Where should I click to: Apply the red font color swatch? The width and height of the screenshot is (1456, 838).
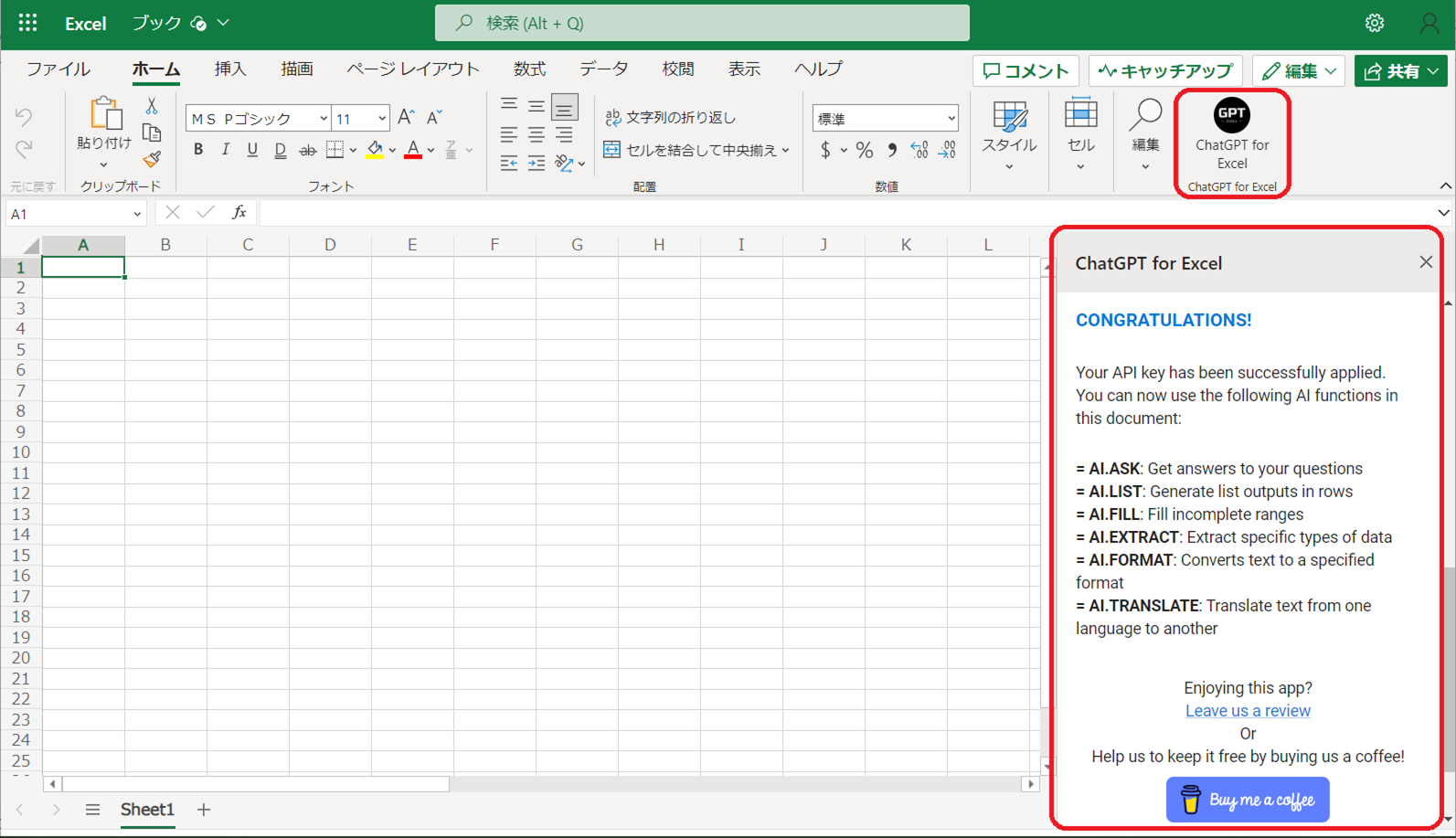point(413,150)
